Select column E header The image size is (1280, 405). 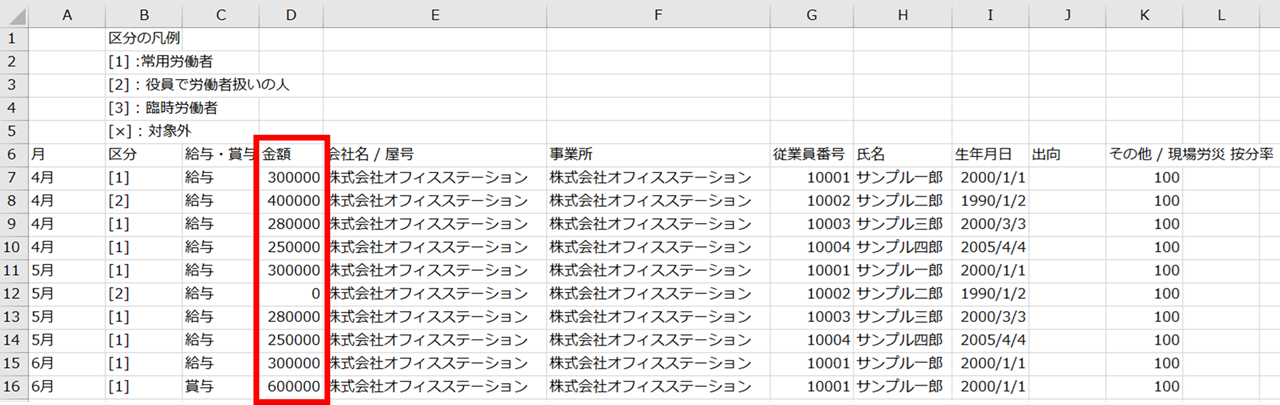436,14
